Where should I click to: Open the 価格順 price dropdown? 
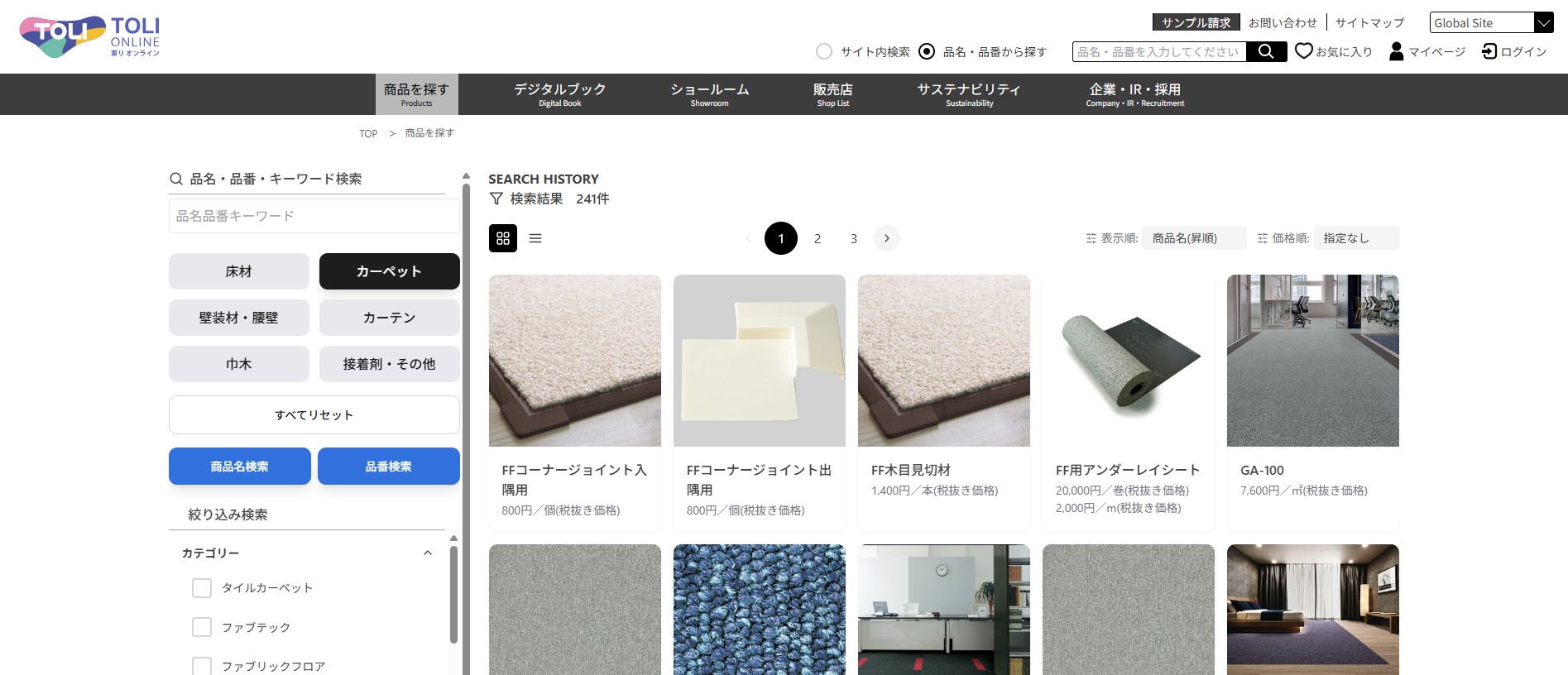1357,238
